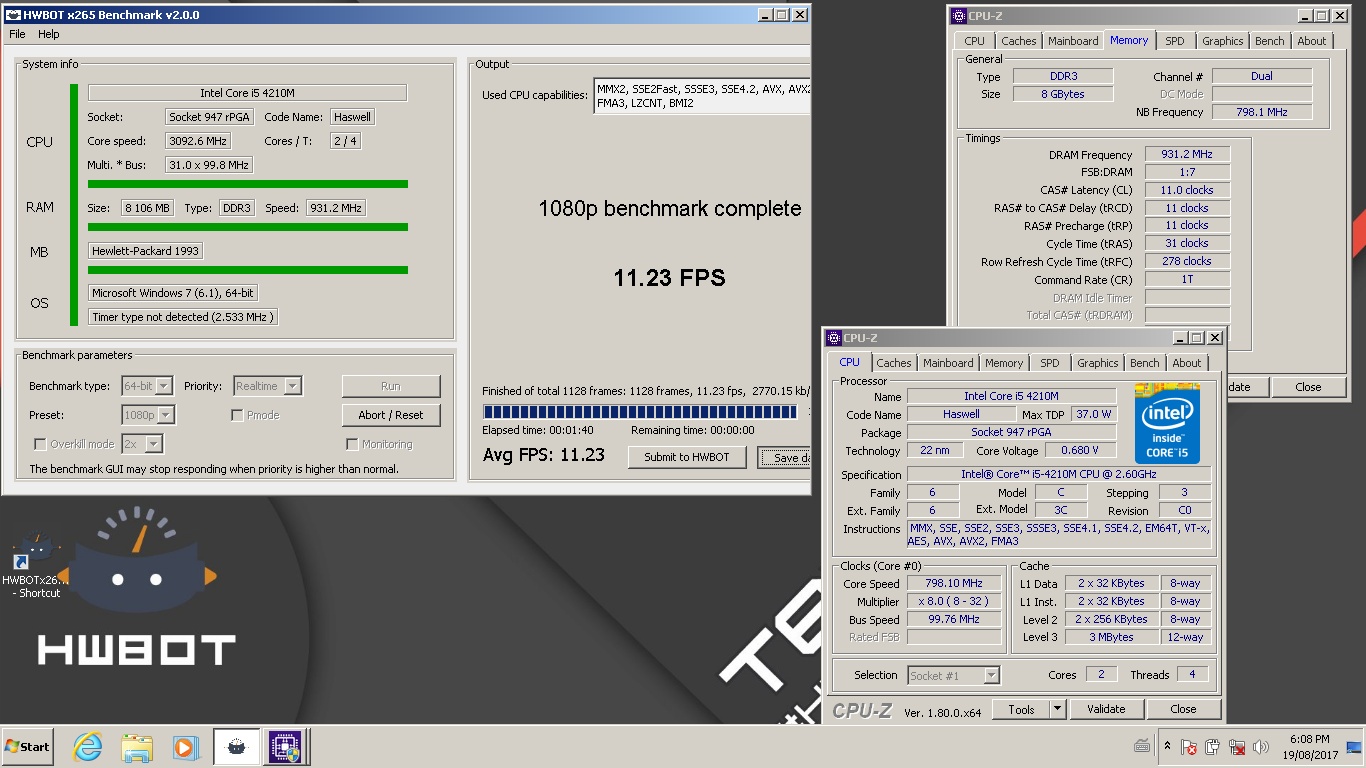Switch to HWBOT x265 taskbar button
Screen dimensions: 1366x768
pyautogui.click(x=236, y=746)
